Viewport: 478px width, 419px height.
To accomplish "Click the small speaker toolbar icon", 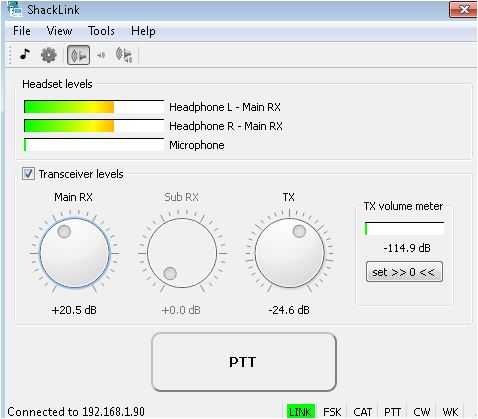I will (101, 55).
